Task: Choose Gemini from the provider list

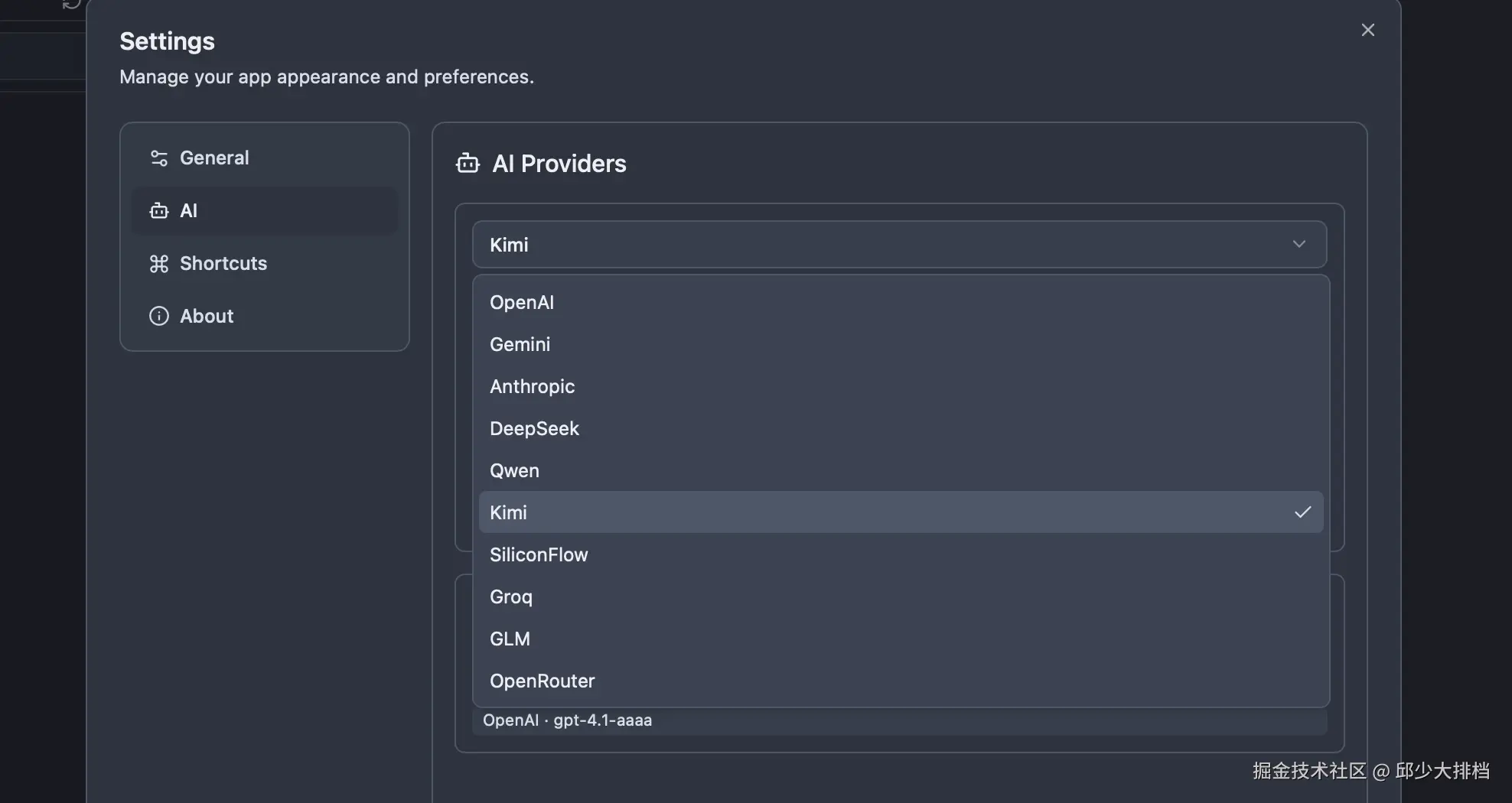Action: (520, 344)
